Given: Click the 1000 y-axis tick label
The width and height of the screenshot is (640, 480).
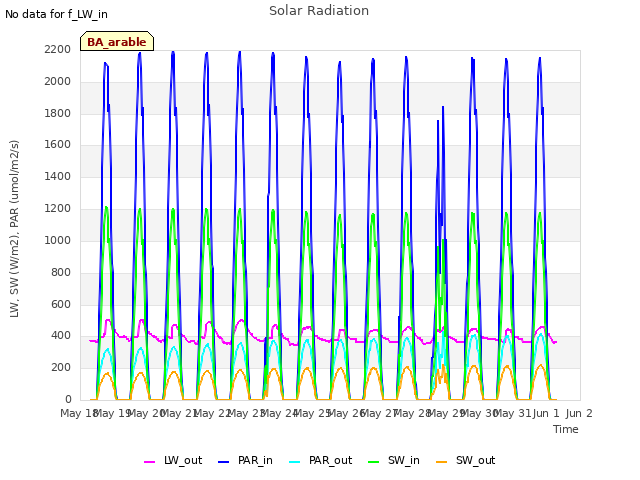Looking at the screenshot, I should click(x=58, y=240).
